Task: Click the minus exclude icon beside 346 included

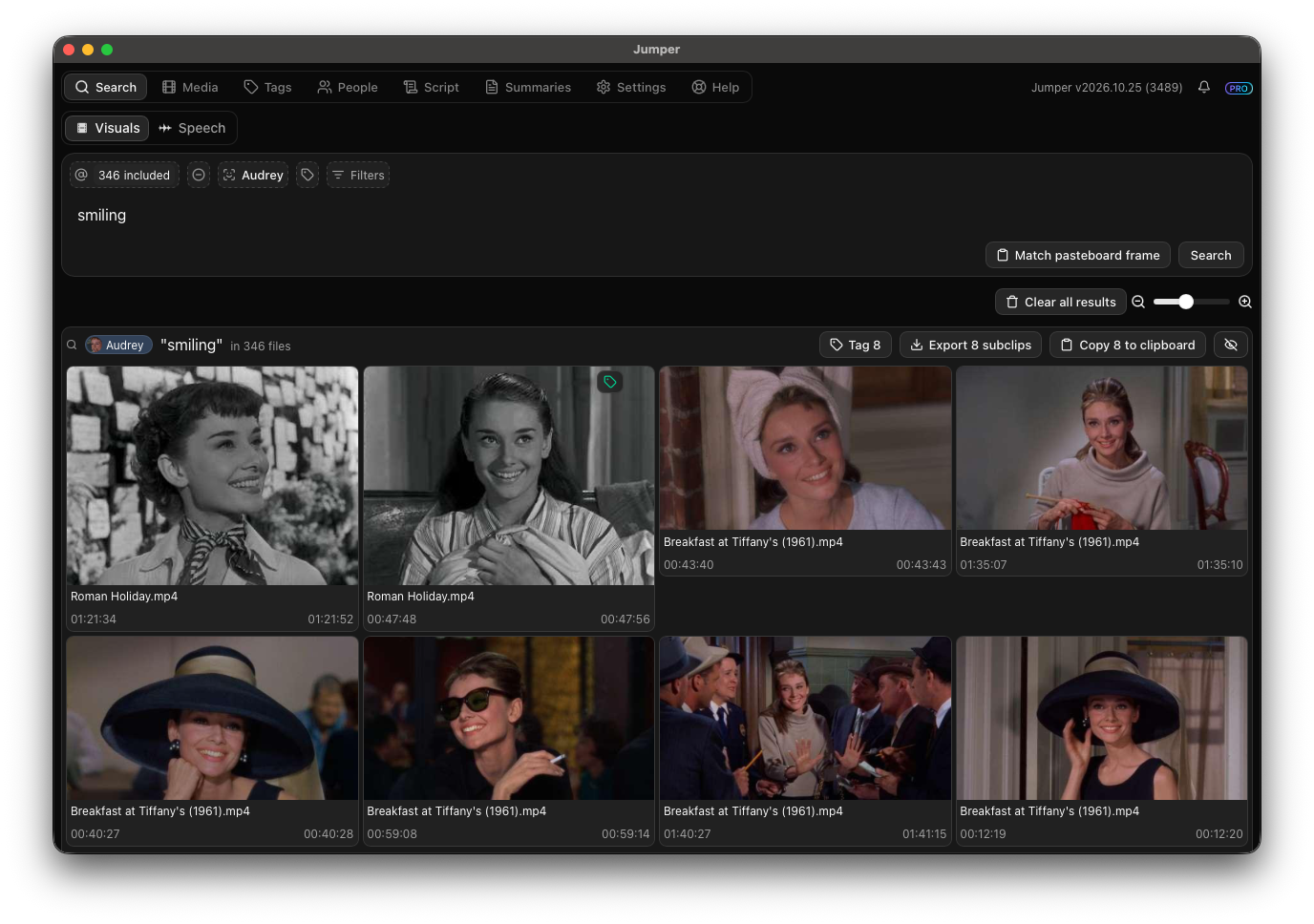Action: (x=199, y=175)
